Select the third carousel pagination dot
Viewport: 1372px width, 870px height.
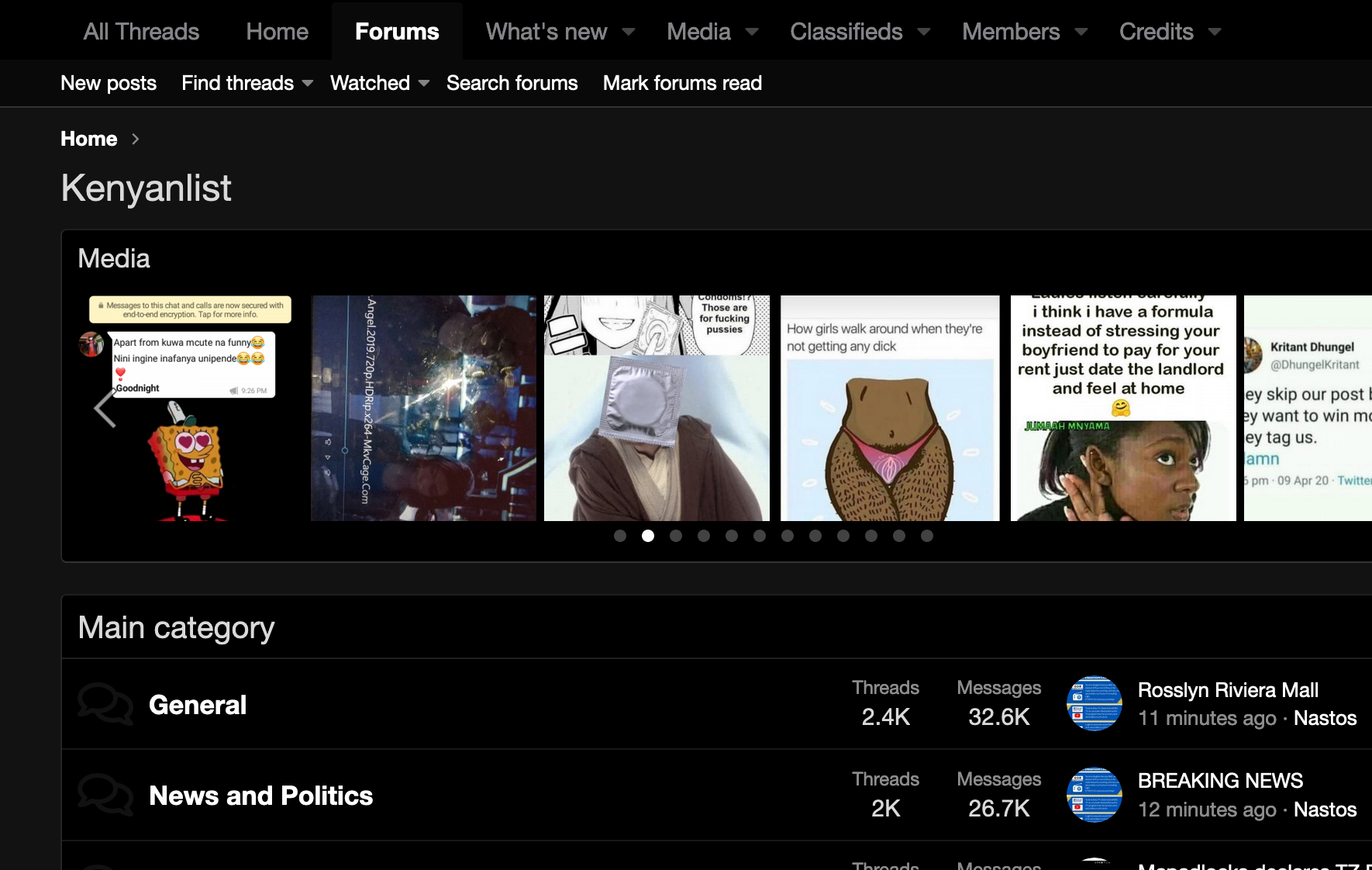[x=676, y=536]
